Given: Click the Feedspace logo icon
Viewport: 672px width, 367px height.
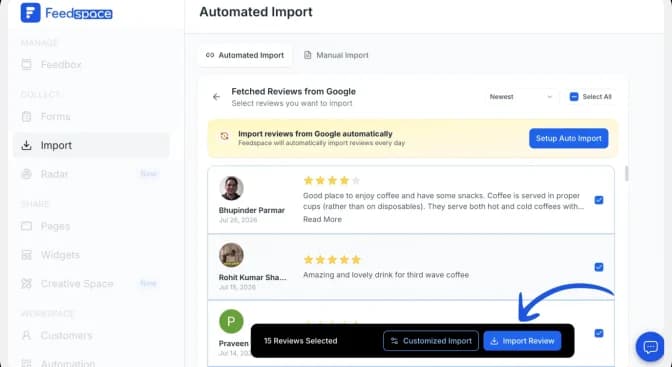Looking at the screenshot, I should pos(30,13).
